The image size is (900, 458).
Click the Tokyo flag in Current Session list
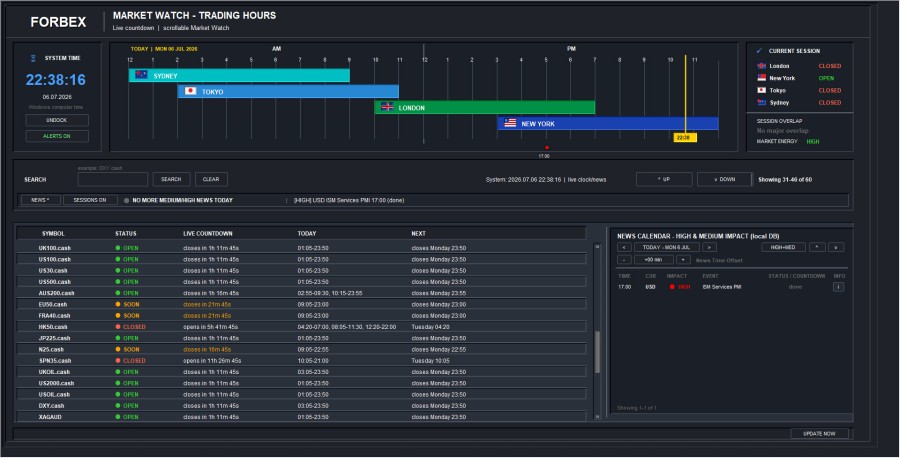762,90
